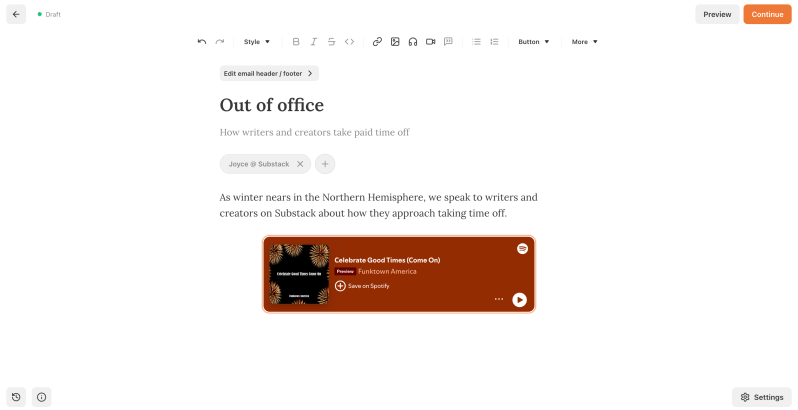The height and width of the screenshot is (410, 798).
Task: Add another author with plus button
Action: (x=325, y=164)
